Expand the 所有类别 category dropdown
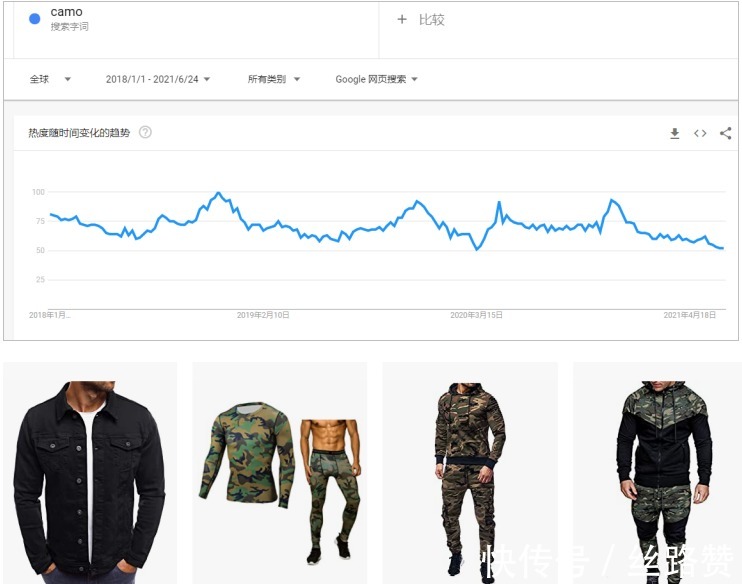Image resolution: width=742 pixels, height=584 pixels. (x=273, y=79)
